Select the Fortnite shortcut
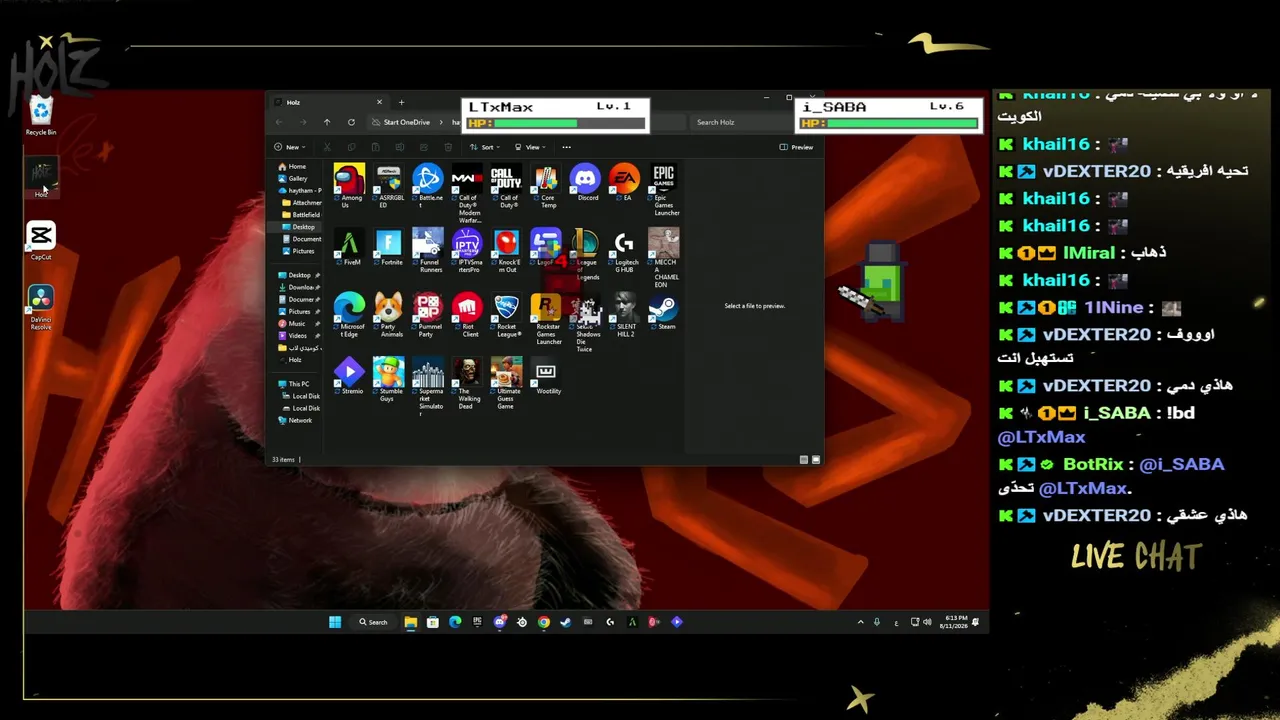Viewport: 1280px width, 720px height. [388, 247]
